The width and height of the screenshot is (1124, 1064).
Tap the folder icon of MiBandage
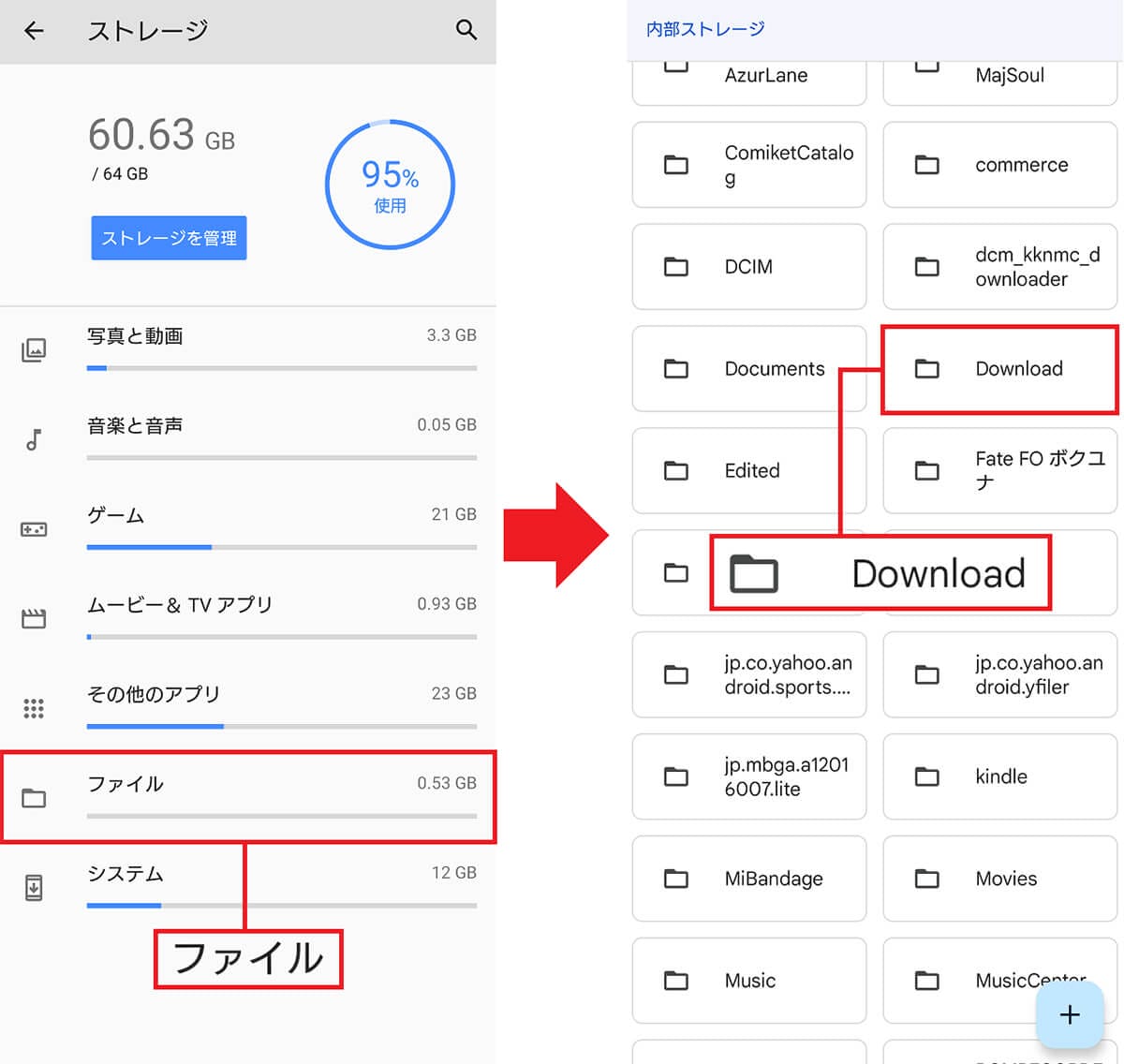click(676, 879)
